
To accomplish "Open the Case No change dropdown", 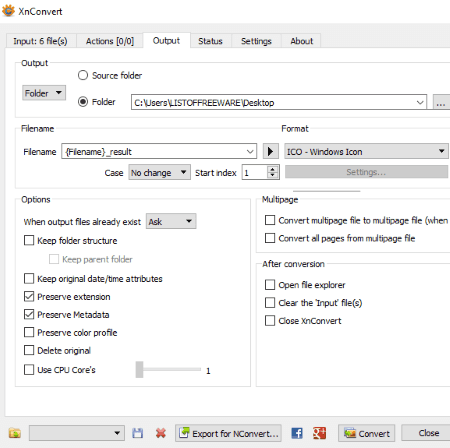I will pos(160,173).
